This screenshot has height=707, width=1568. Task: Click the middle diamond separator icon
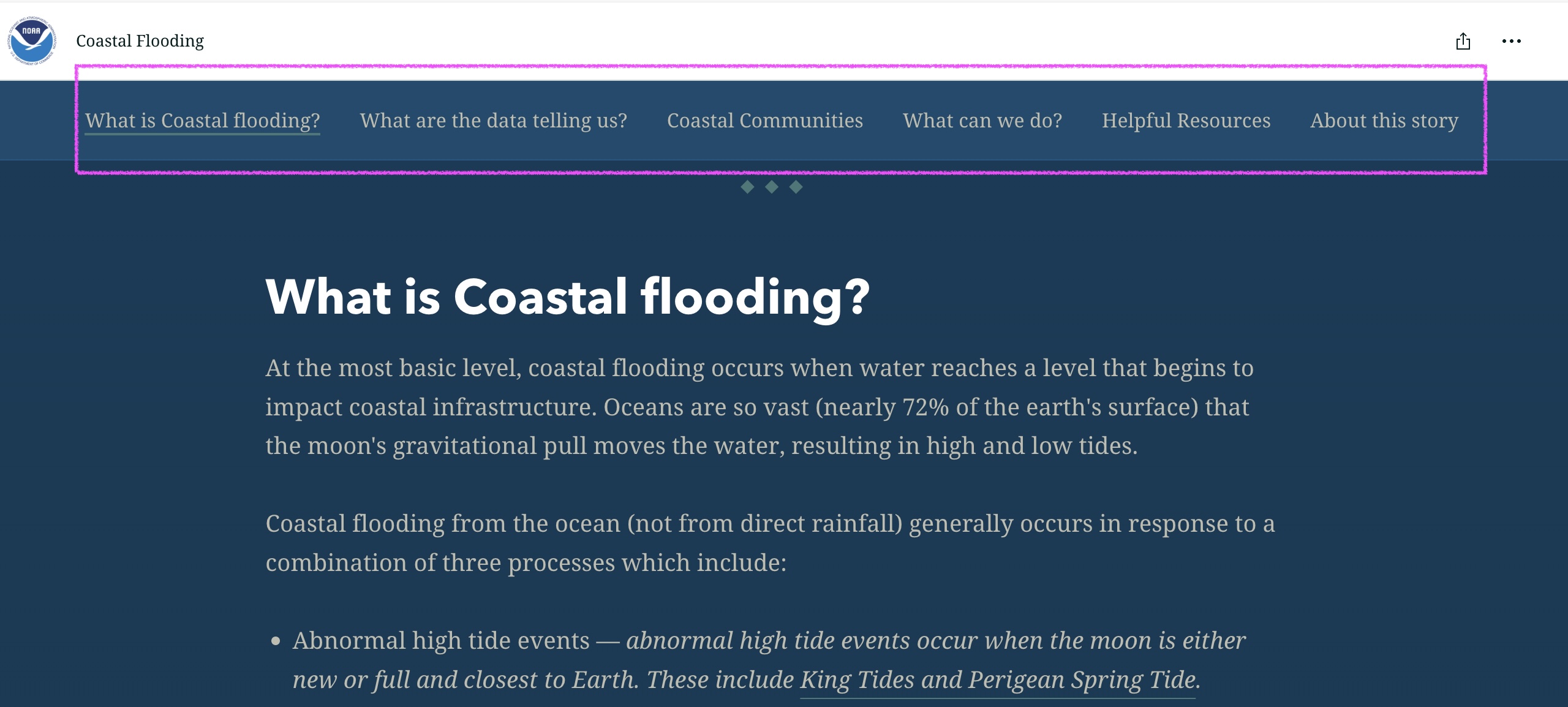pos(772,187)
